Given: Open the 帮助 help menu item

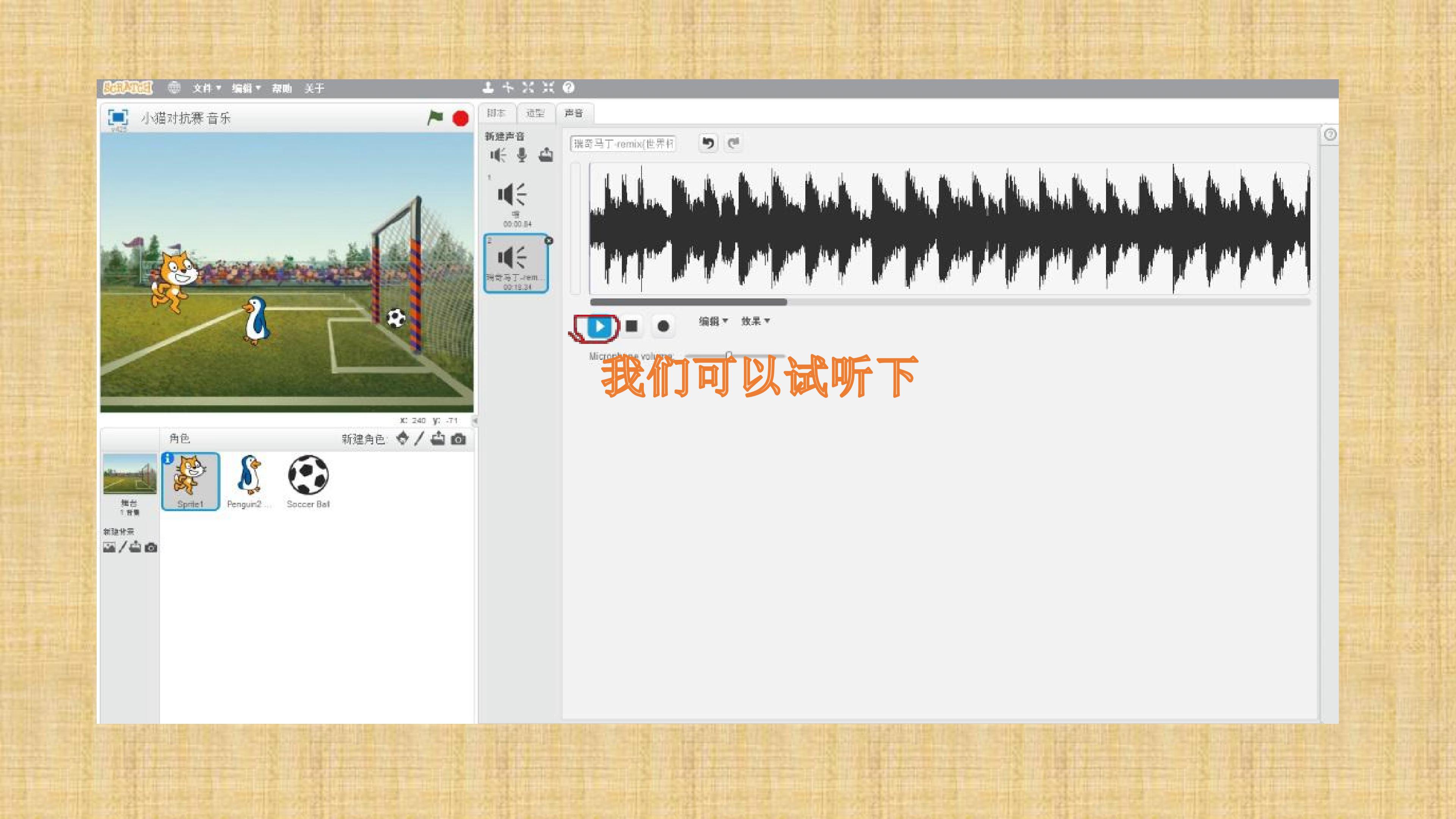Looking at the screenshot, I should 281,88.
